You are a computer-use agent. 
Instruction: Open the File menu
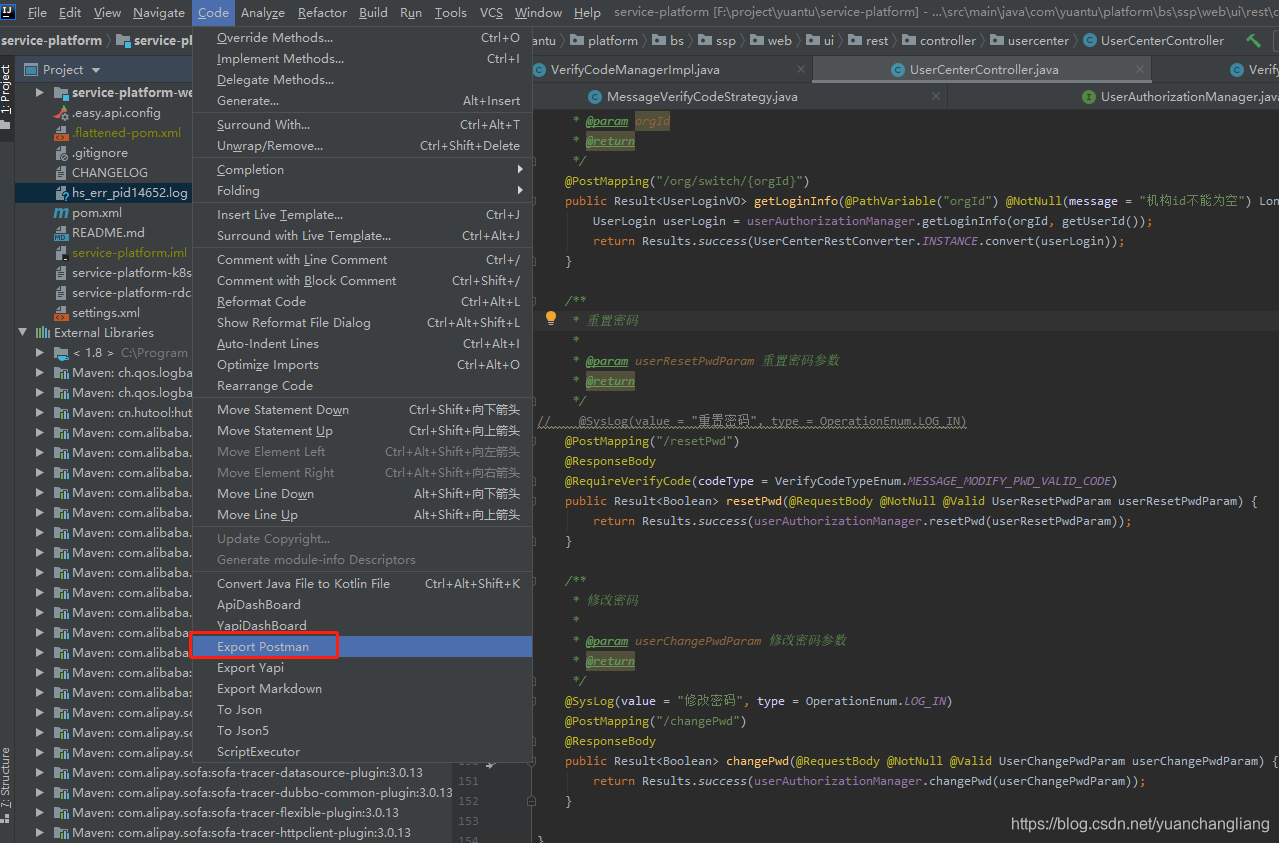point(37,12)
